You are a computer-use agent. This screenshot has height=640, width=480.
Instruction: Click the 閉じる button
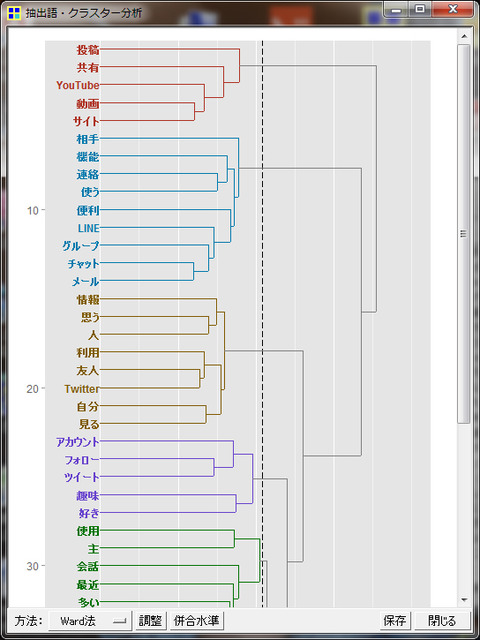(x=442, y=621)
